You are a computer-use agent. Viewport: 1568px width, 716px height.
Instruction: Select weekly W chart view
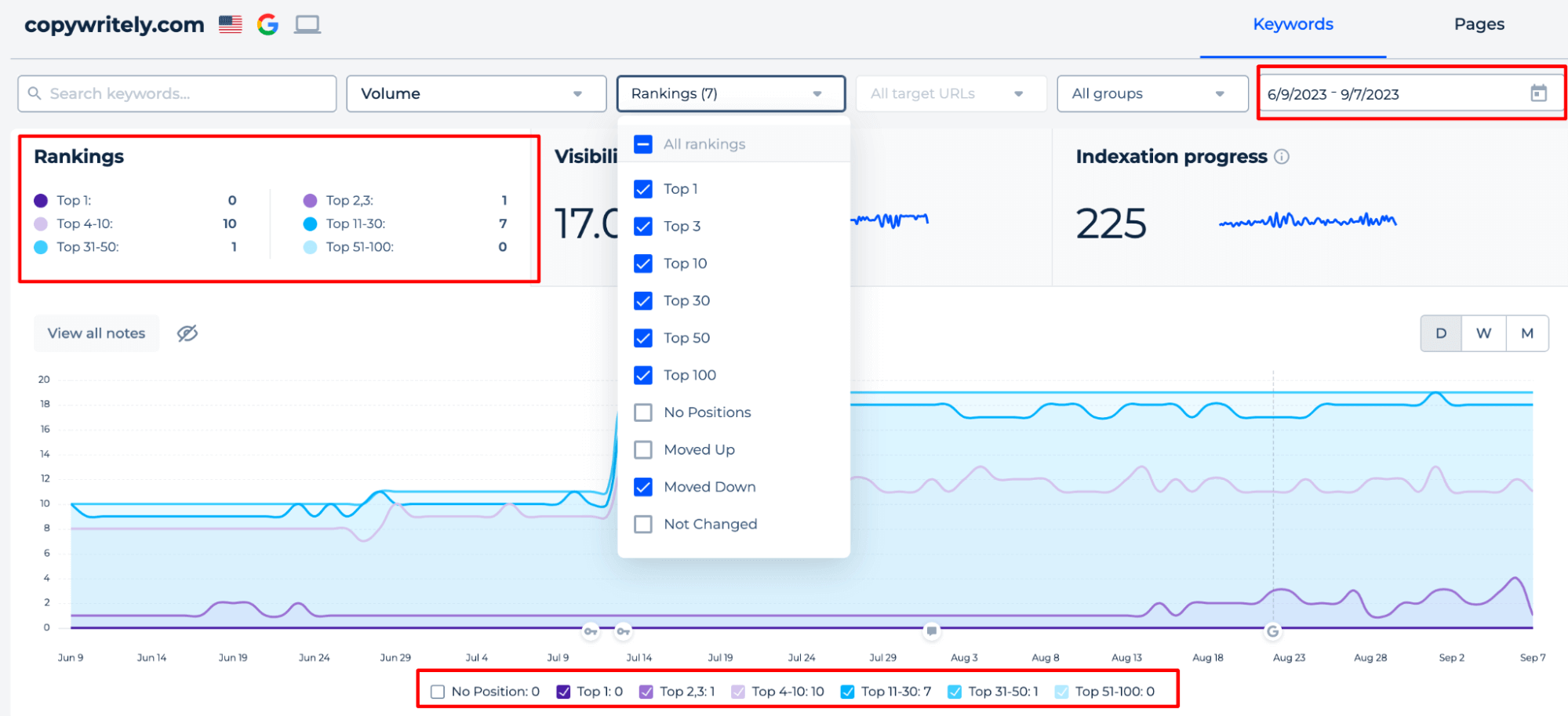1483,333
